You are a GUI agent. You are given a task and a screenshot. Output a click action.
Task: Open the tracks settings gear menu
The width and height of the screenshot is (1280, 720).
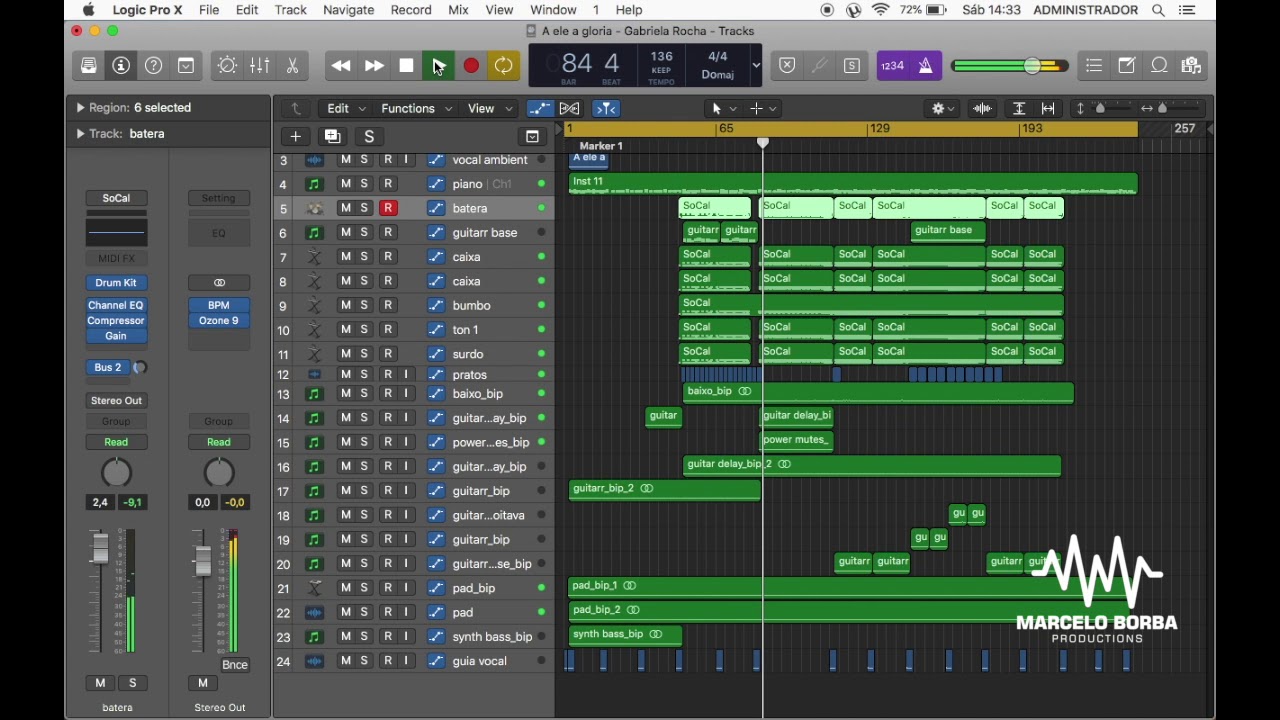pyautogui.click(x=943, y=108)
